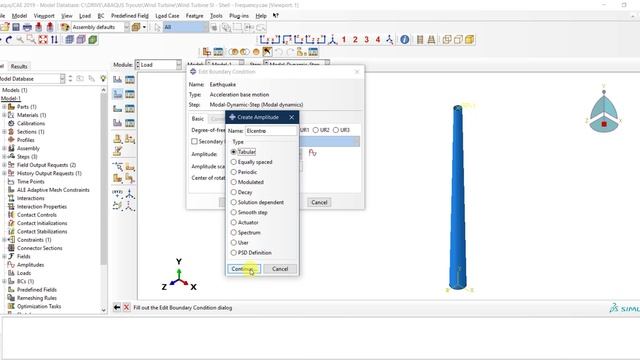Save the model database
The image size is (640, 360).
click(16, 27)
